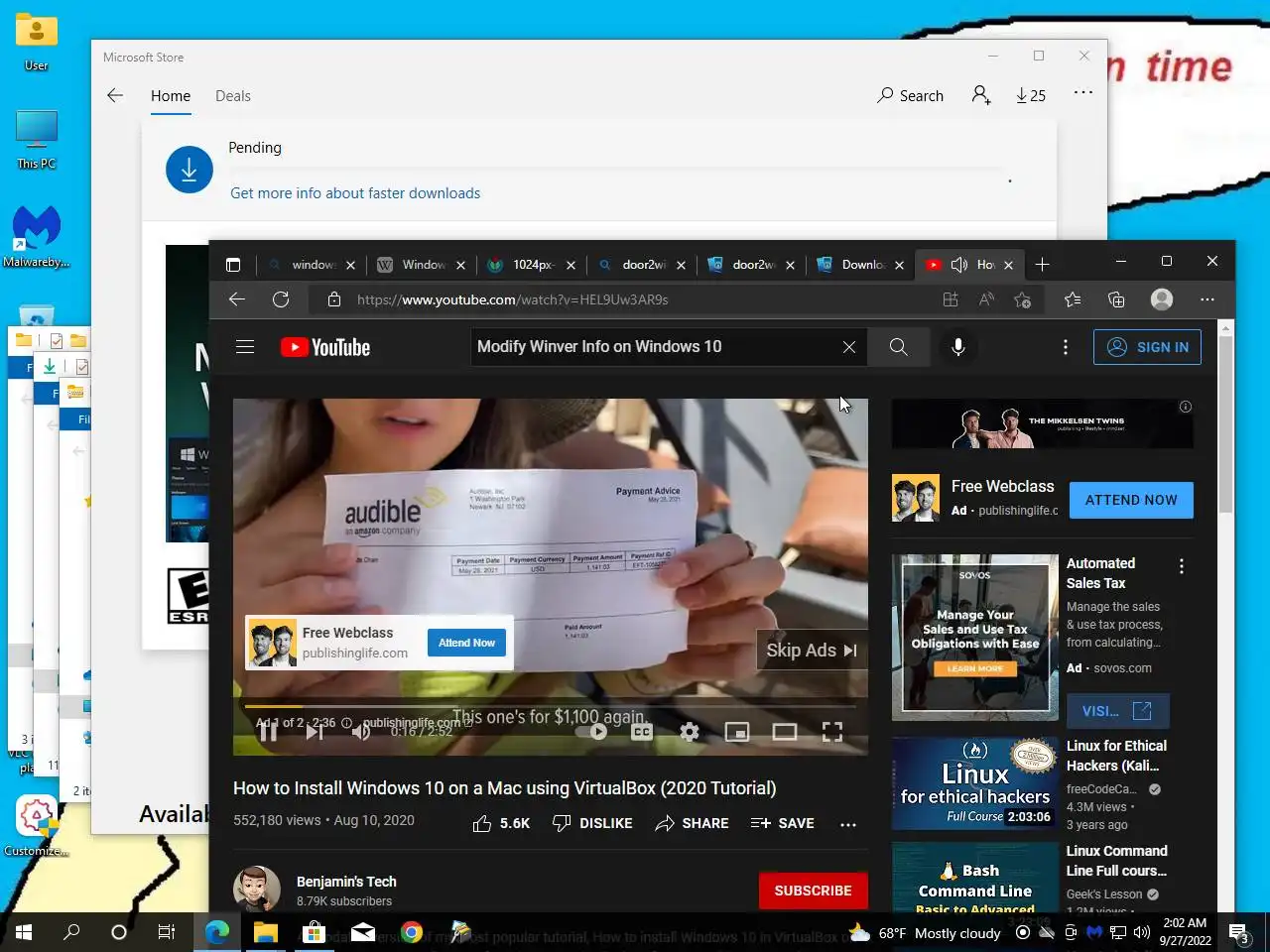This screenshot has height=952, width=1270.
Task: Select Home tab in Microsoft Store
Action: pos(171,96)
